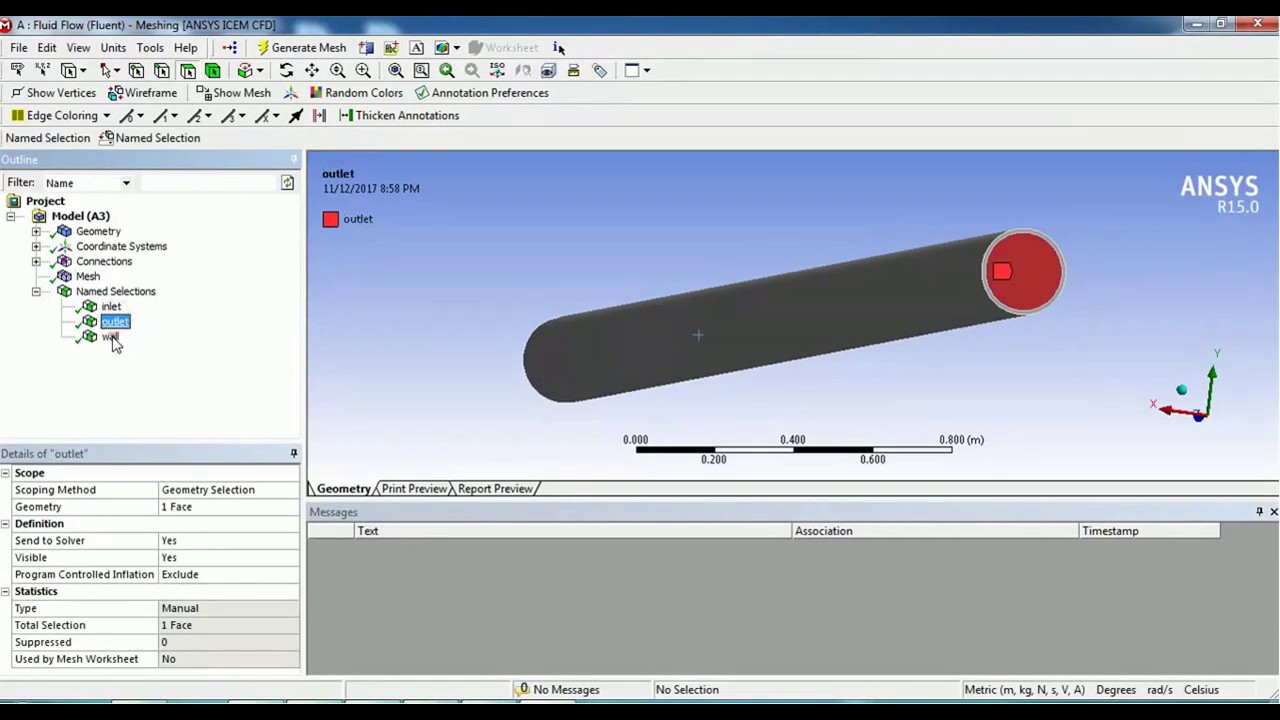
Task: Collapse the Model (A3) tree node
Action: [x=11, y=216]
